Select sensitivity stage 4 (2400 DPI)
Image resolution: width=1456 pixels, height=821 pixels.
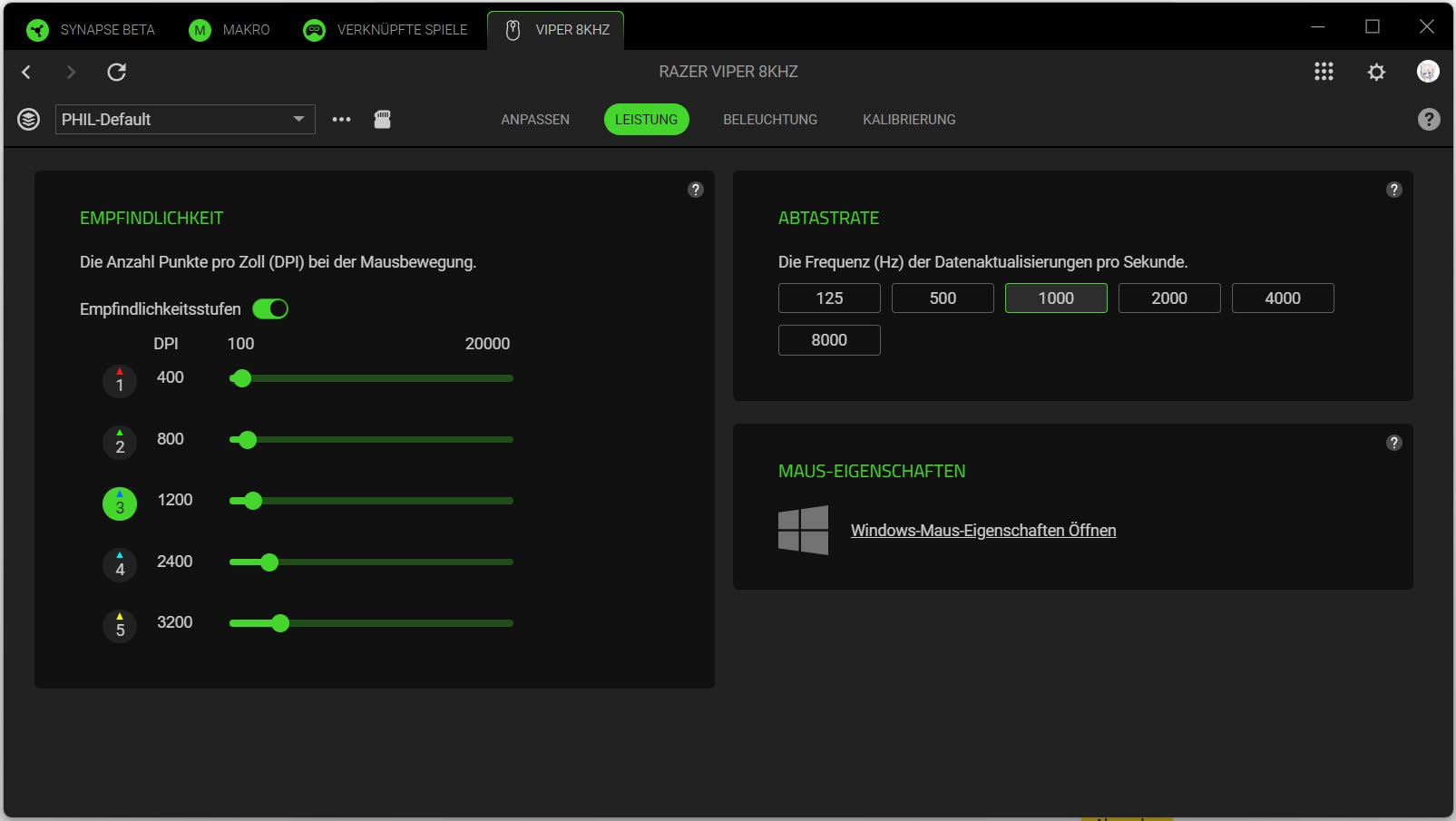pos(120,565)
